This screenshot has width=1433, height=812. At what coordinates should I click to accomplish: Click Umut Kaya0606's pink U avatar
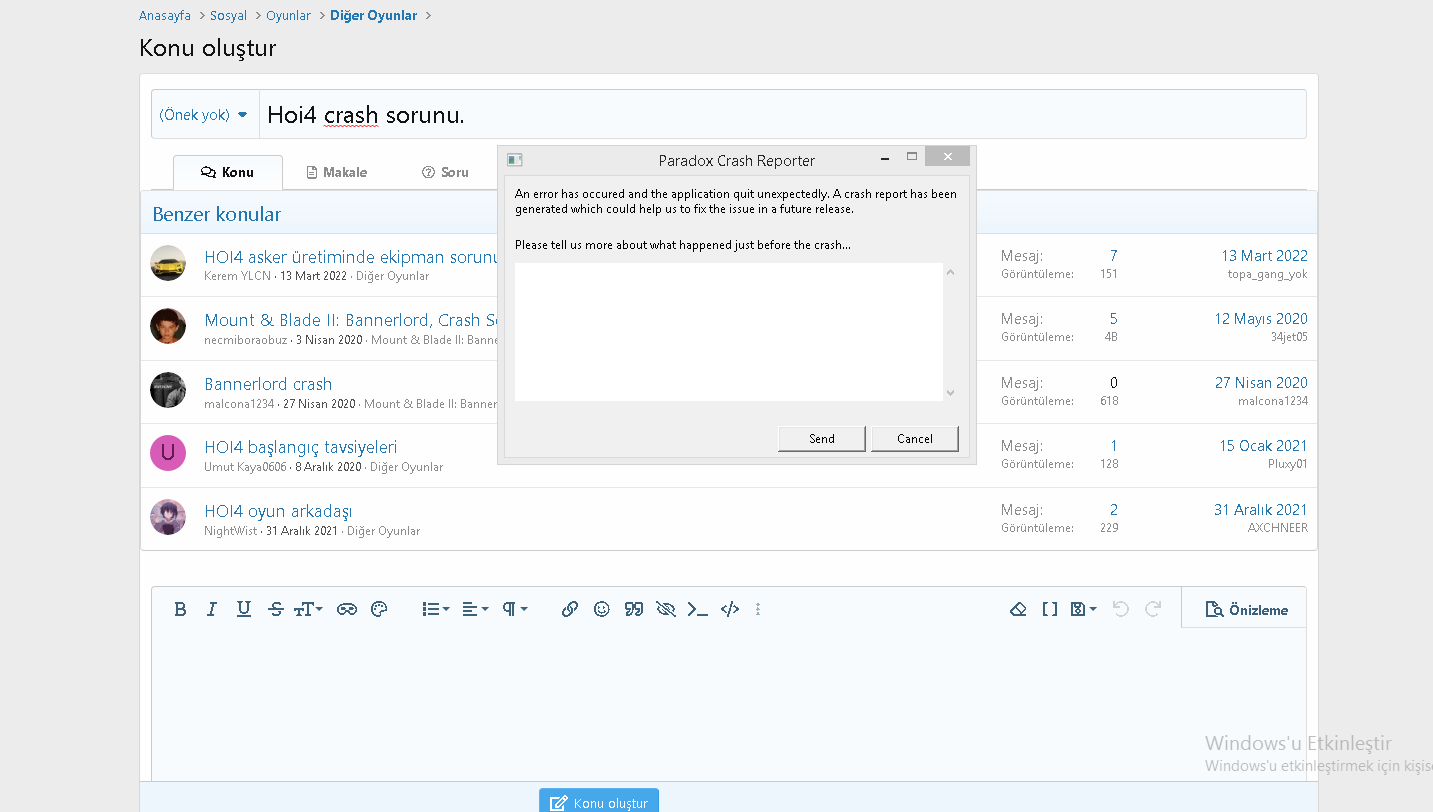pyautogui.click(x=168, y=453)
